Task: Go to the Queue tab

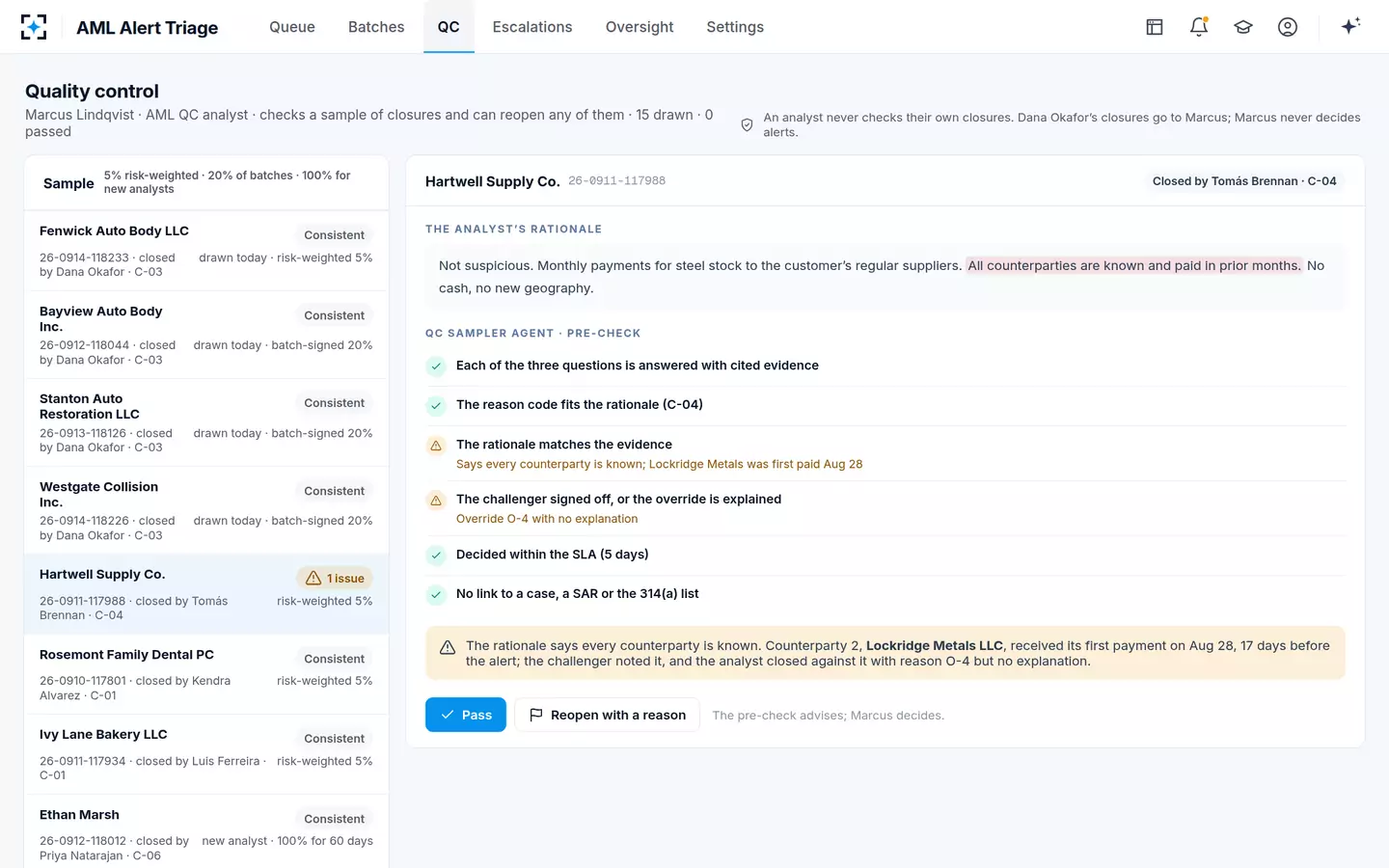Action: pos(292,27)
